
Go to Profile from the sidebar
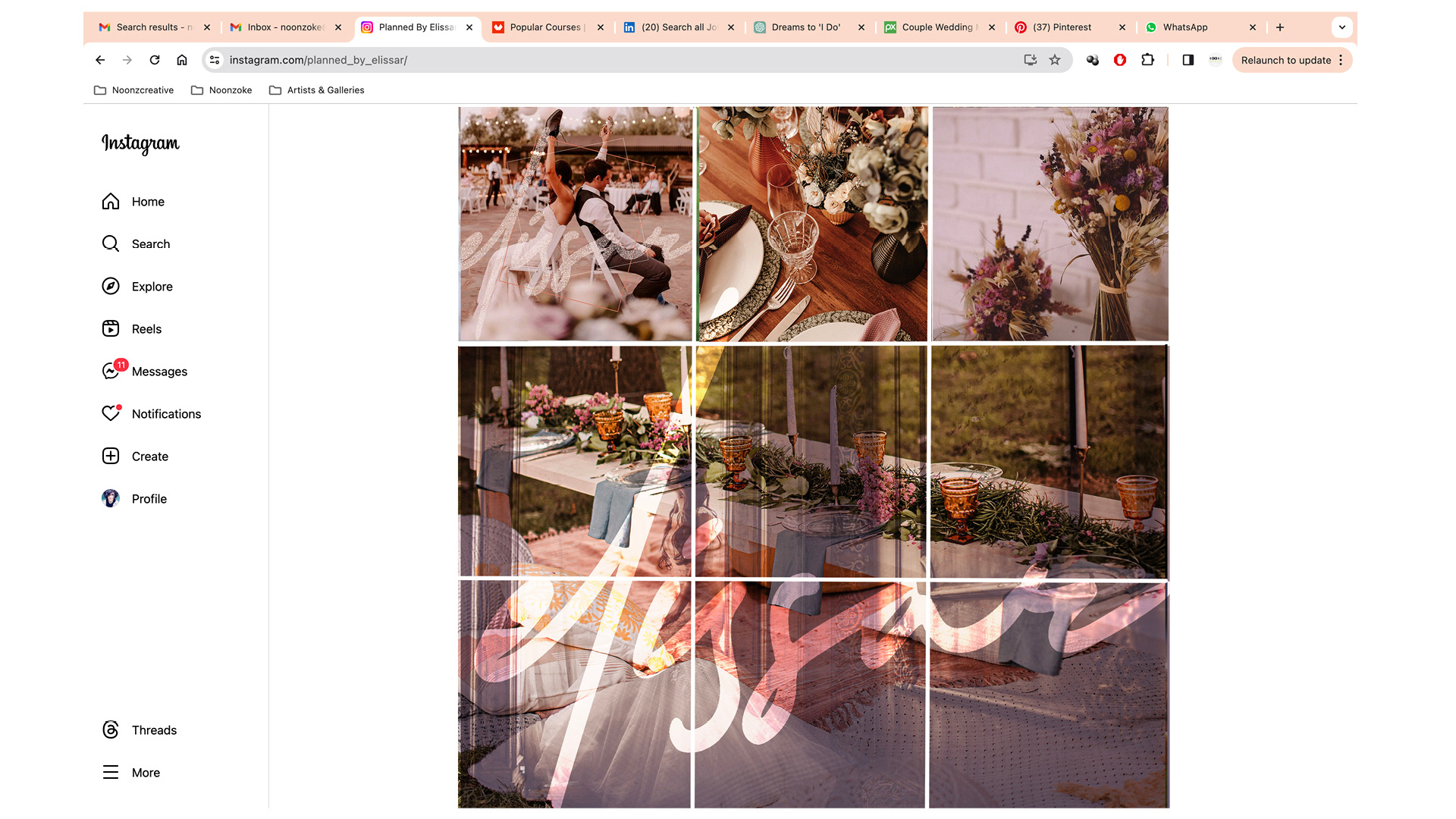point(135,499)
